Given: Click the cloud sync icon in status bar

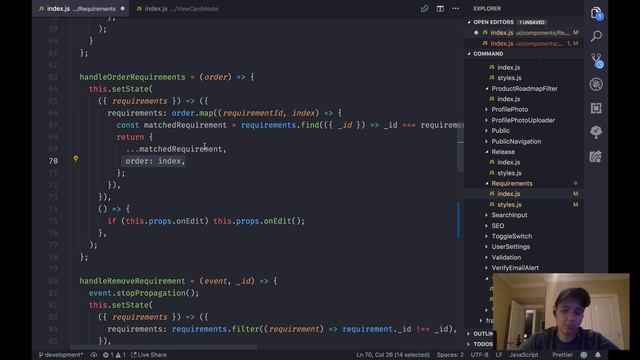Looking at the screenshot, I should 93,355.
